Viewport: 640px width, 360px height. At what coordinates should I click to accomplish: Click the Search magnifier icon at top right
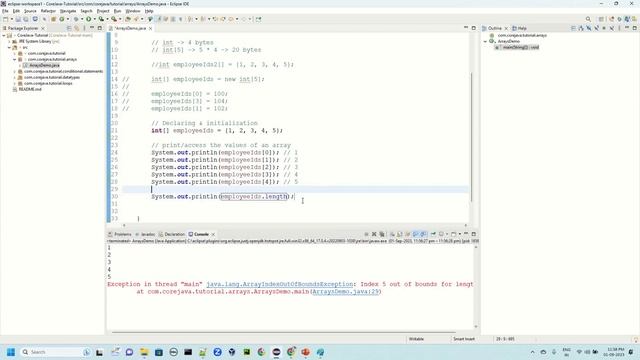(588, 19)
